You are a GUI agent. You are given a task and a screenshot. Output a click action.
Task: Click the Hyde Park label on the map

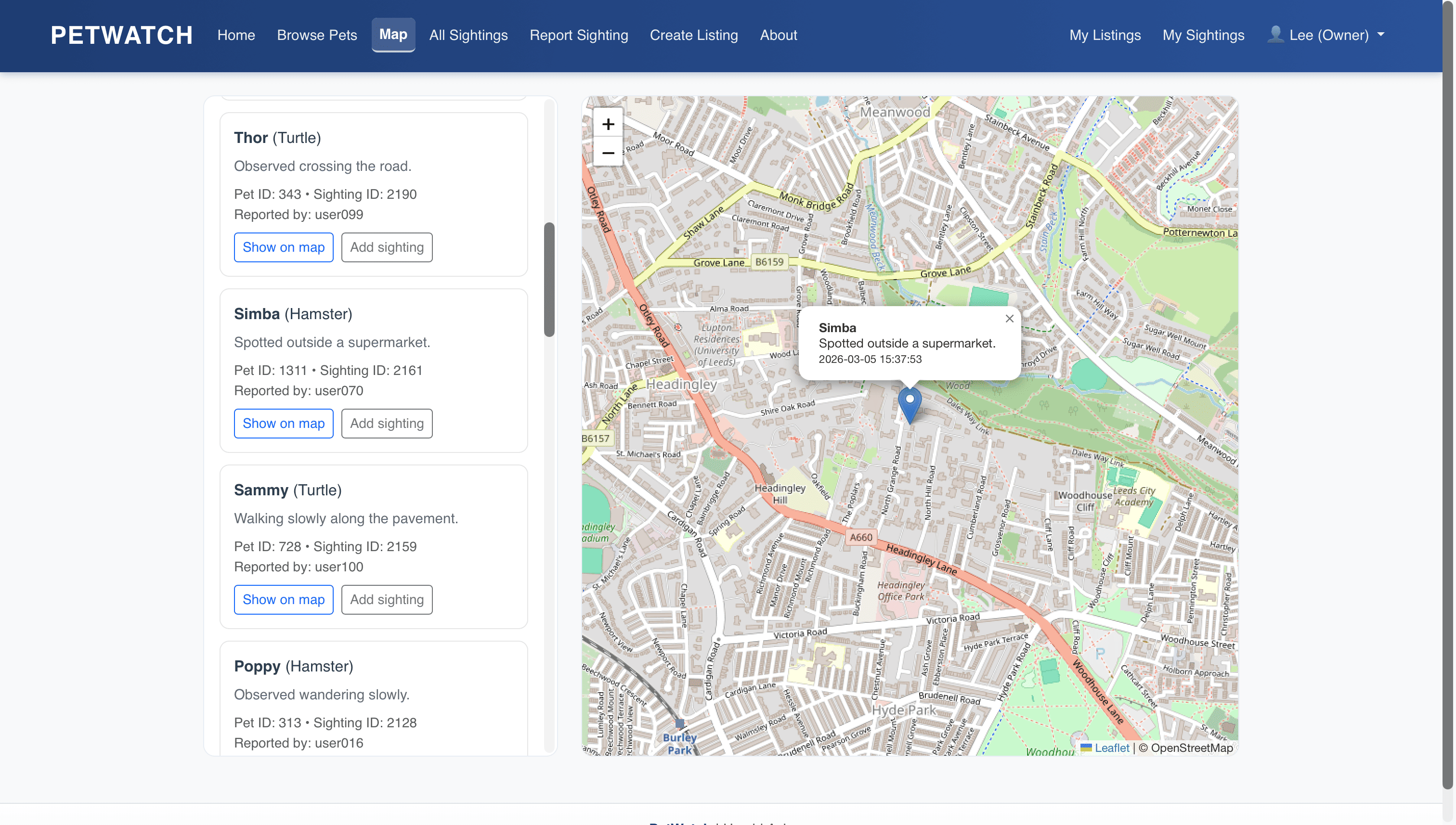tap(903, 710)
